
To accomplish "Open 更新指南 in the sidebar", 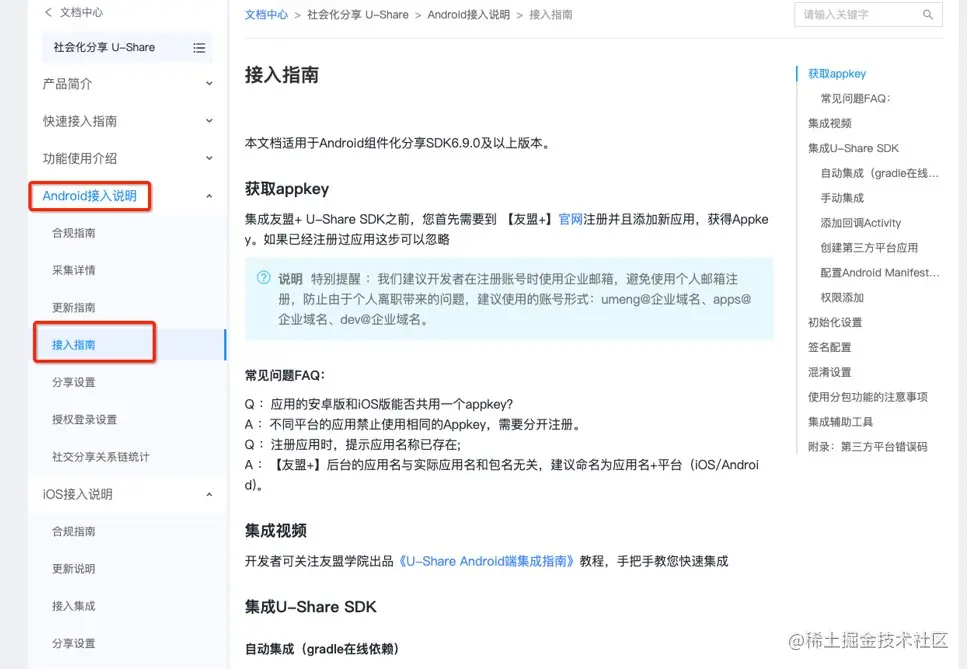I will [x=73, y=308].
